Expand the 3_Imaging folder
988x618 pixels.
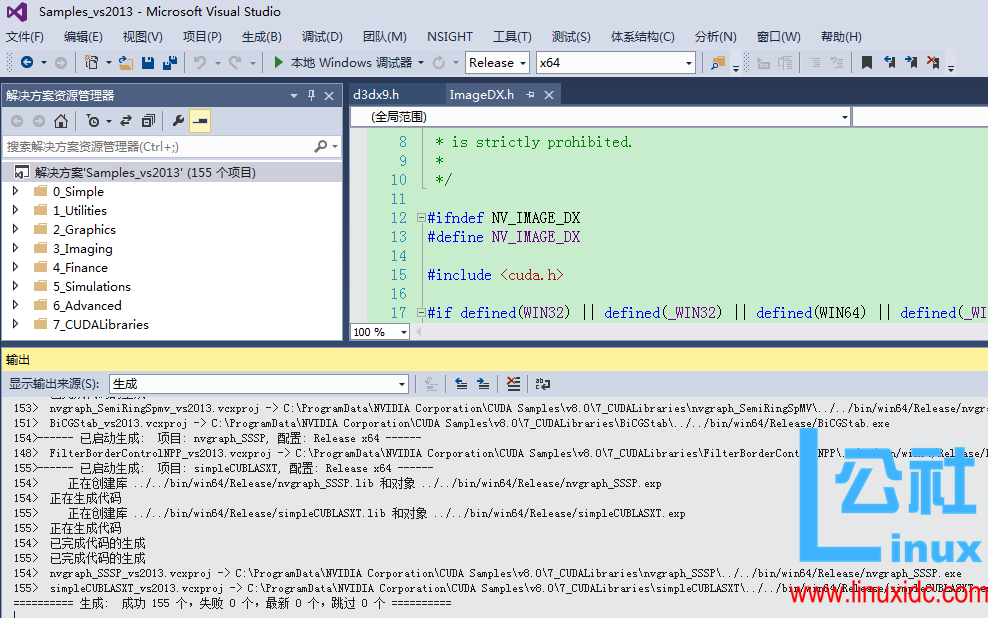[x=16, y=248]
